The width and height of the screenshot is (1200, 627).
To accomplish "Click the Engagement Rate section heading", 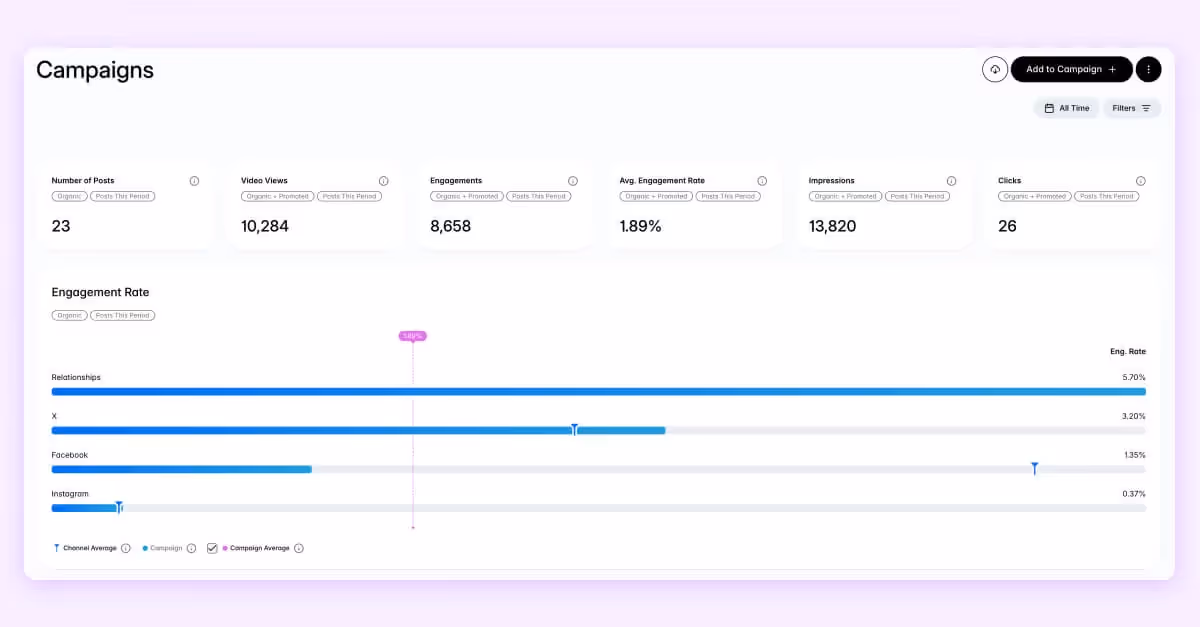I will pos(100,292).
